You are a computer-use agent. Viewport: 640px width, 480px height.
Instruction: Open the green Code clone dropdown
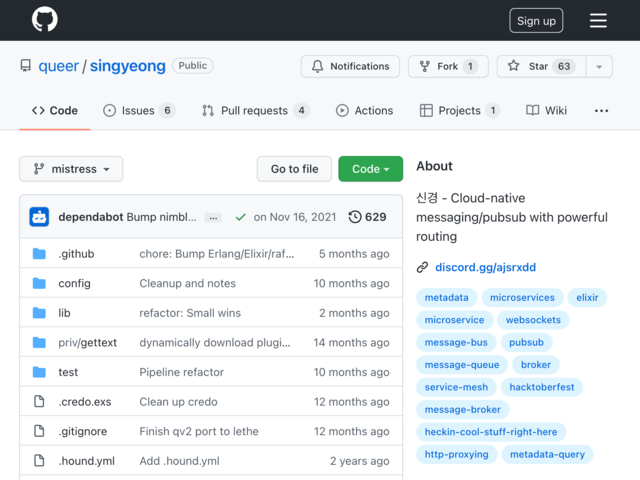371,169
